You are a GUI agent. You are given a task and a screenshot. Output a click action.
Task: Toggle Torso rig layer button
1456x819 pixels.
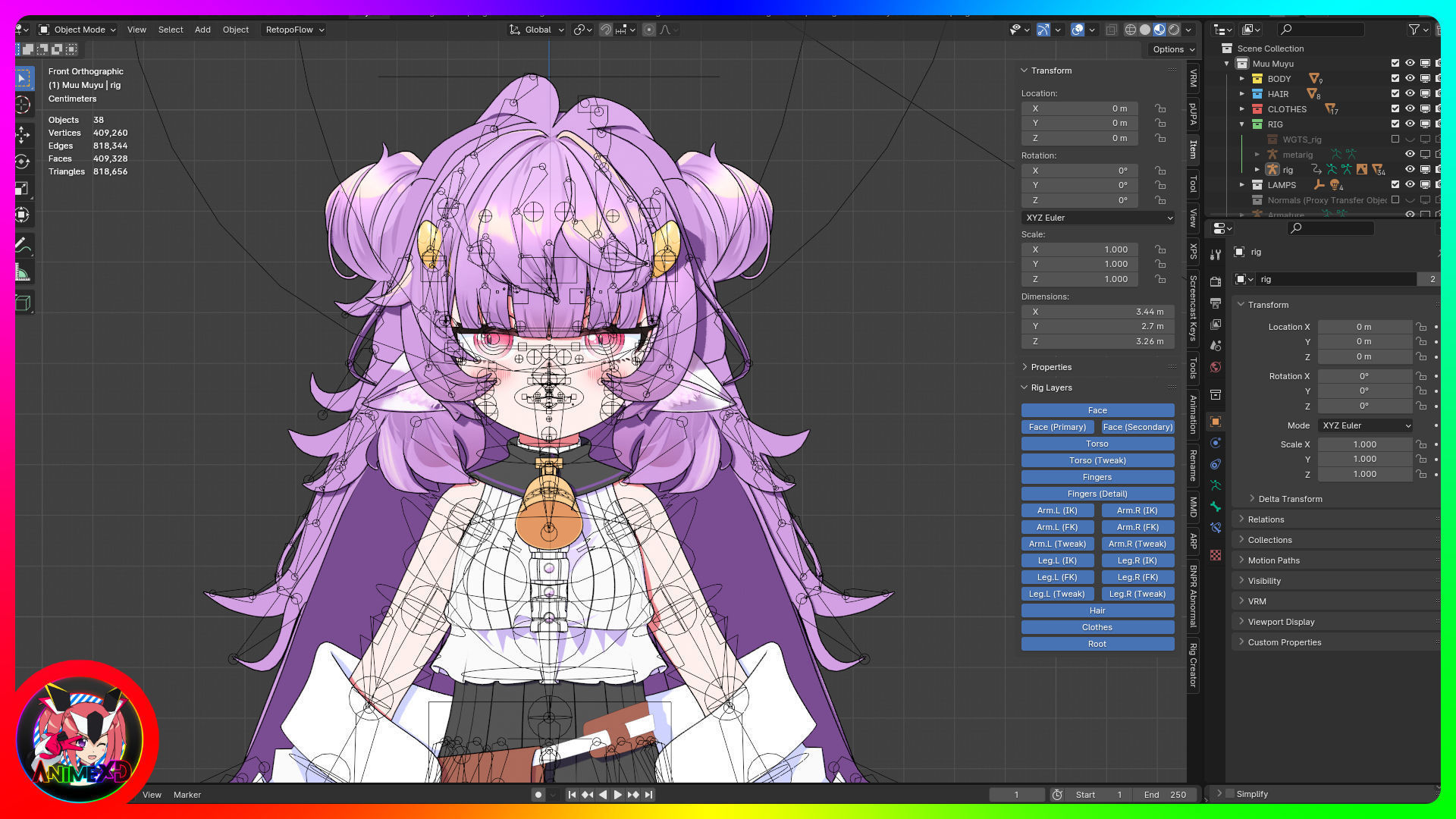point(1097,444)
